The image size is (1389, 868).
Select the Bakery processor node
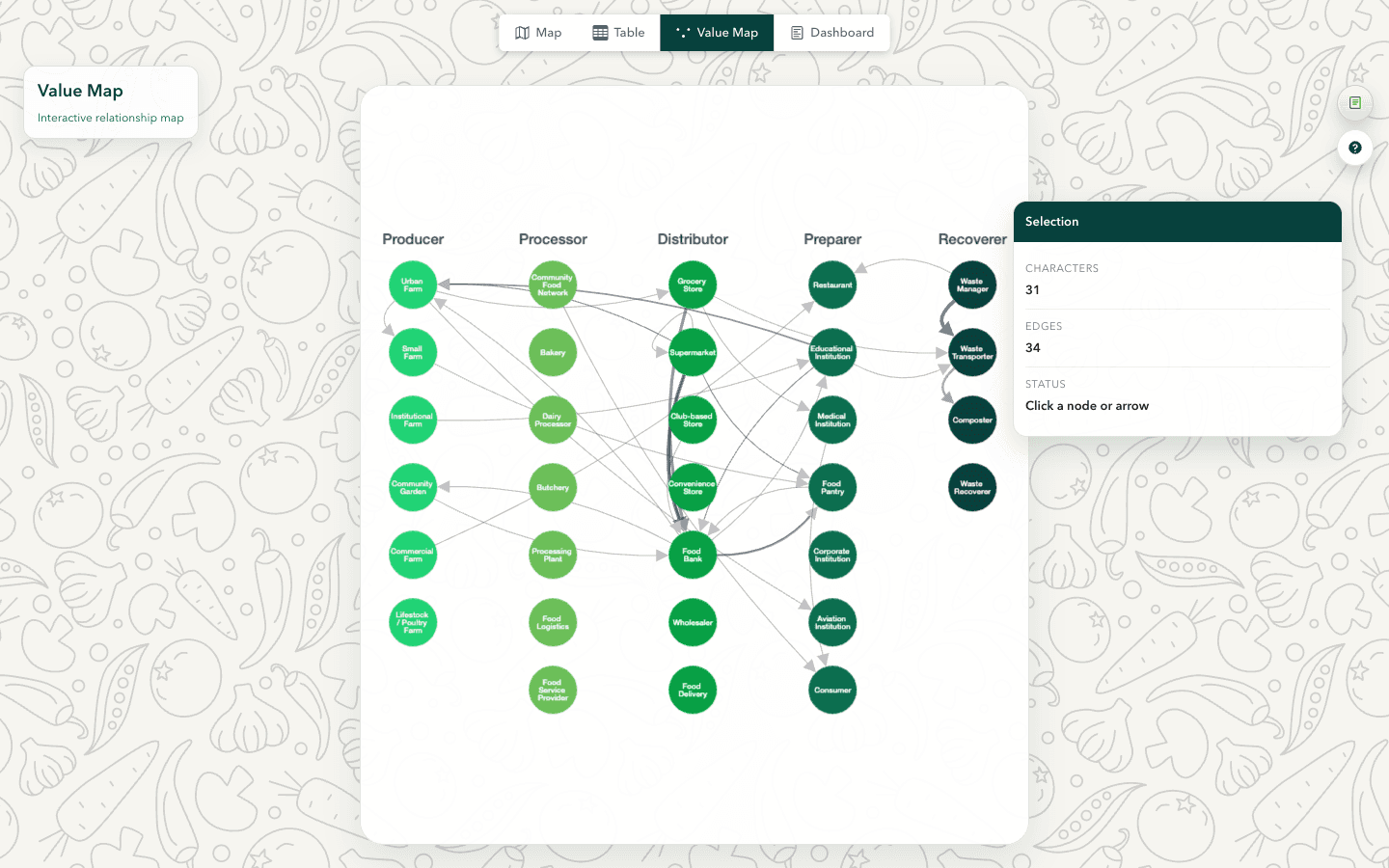coord(553,353)
